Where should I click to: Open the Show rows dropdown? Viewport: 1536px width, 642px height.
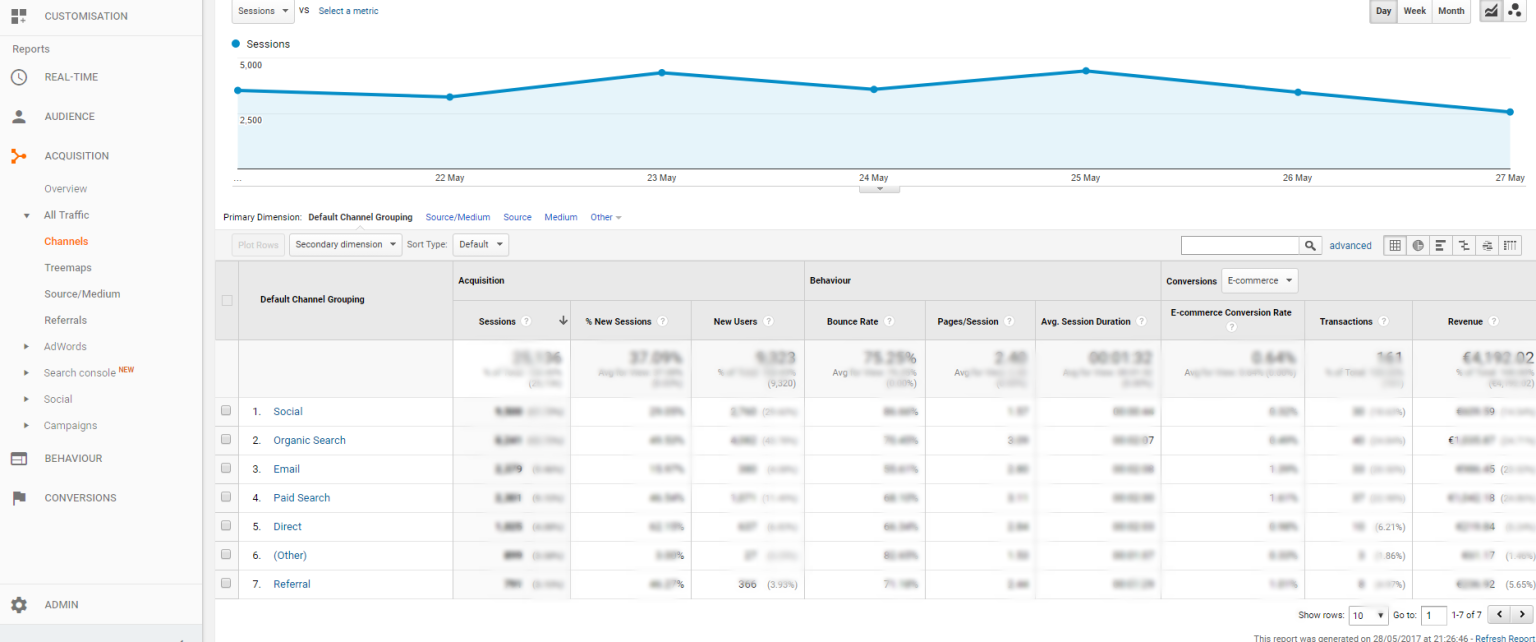click(1369, 616)
